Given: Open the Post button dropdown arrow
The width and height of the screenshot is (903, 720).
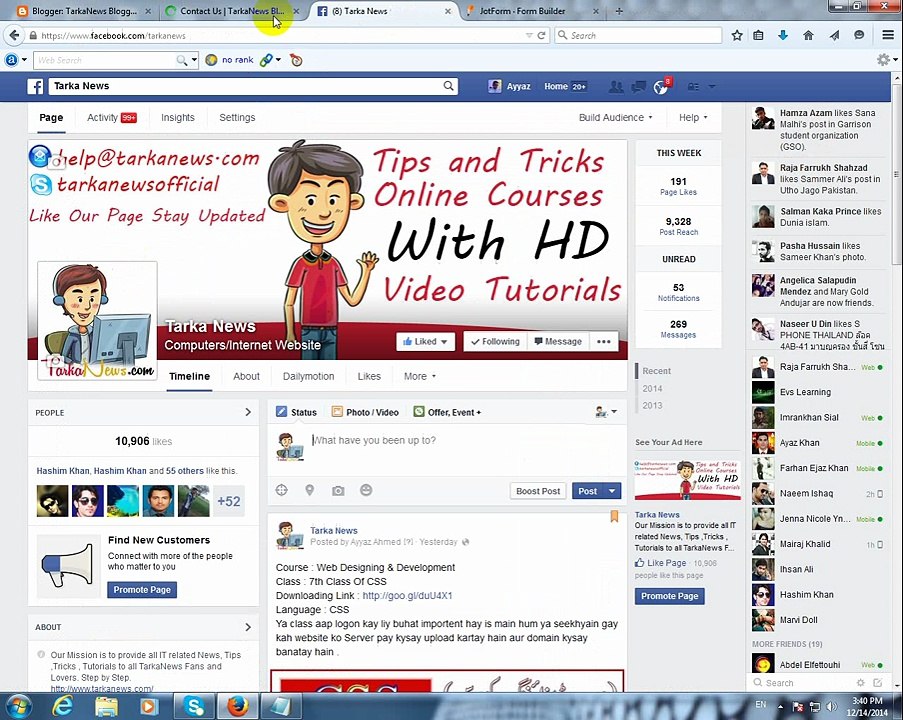Looking at the screenshot, I should (612, 491).
